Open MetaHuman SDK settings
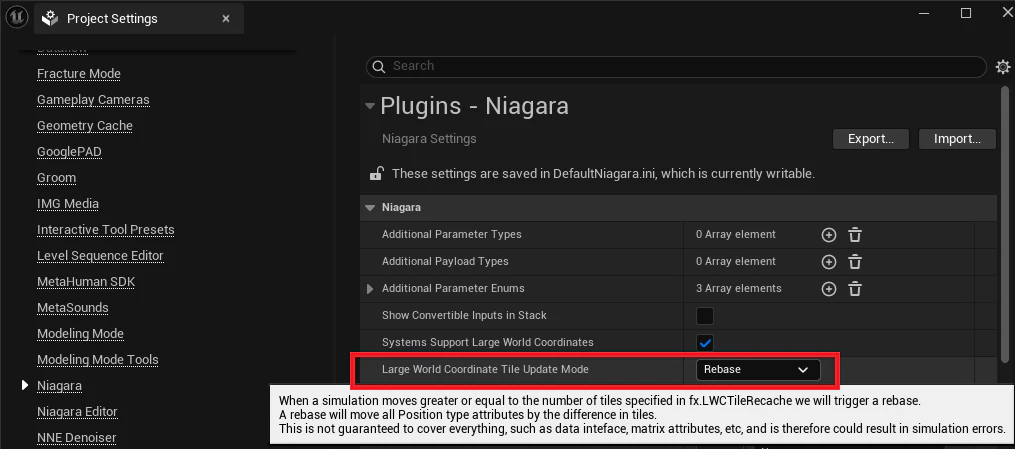Image resolution: width=1015 pixels, height=449 pixels. coord(86,281)
